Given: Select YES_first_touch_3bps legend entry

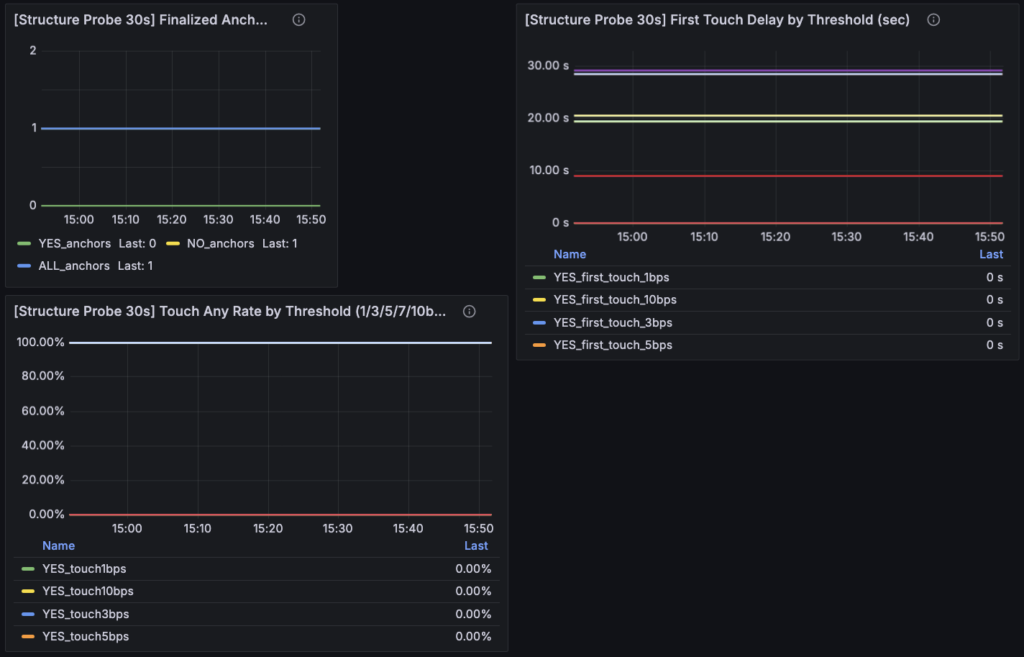Looking at the screenshot, I should (x=612, y=323).
